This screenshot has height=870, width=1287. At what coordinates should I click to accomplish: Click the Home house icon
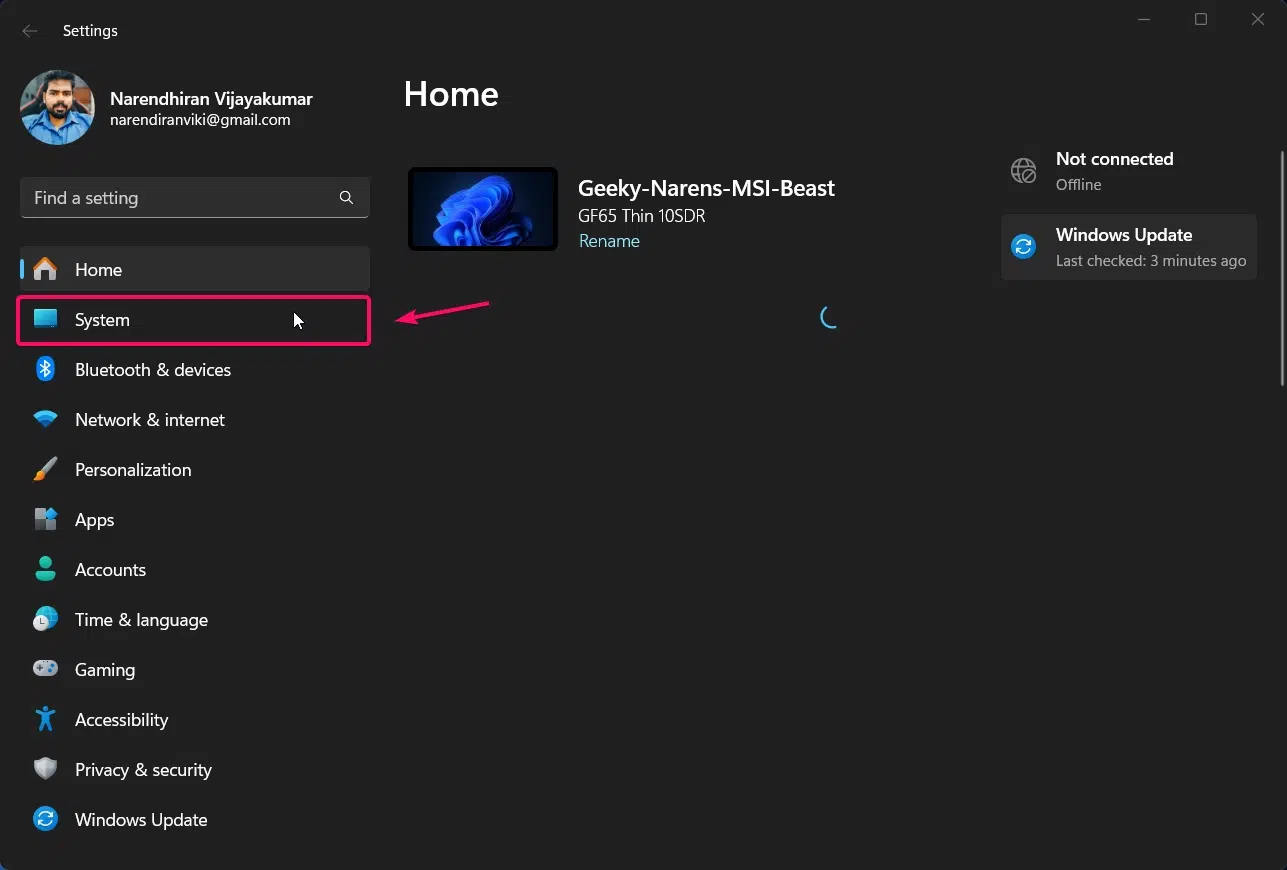point(45,270)
